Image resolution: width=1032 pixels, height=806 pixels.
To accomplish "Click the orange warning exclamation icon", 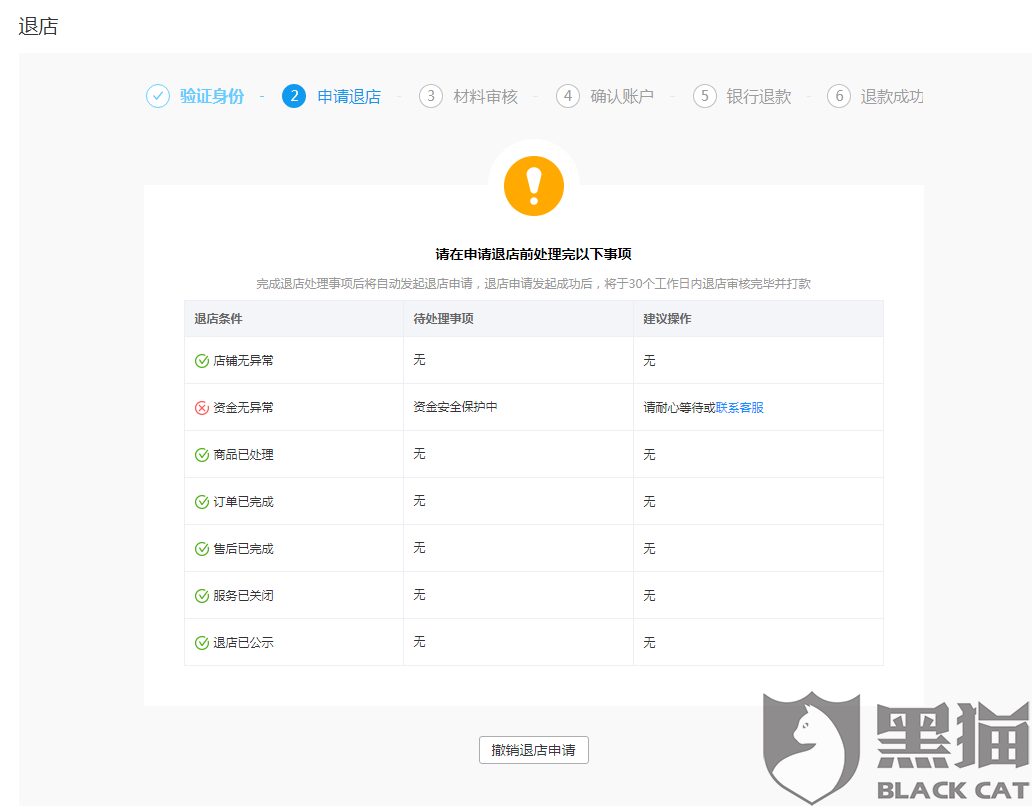I will [533, 185].
